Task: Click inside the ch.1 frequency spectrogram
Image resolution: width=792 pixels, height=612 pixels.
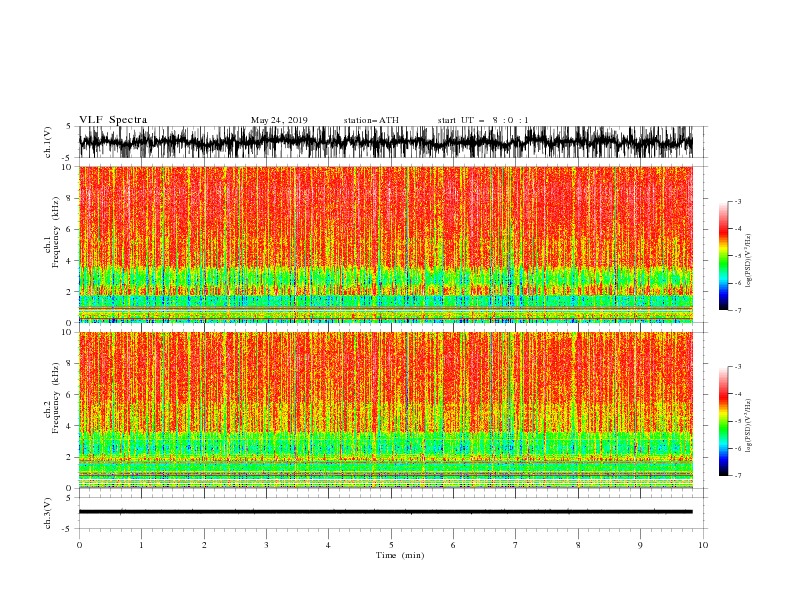Action: [386, 244]
